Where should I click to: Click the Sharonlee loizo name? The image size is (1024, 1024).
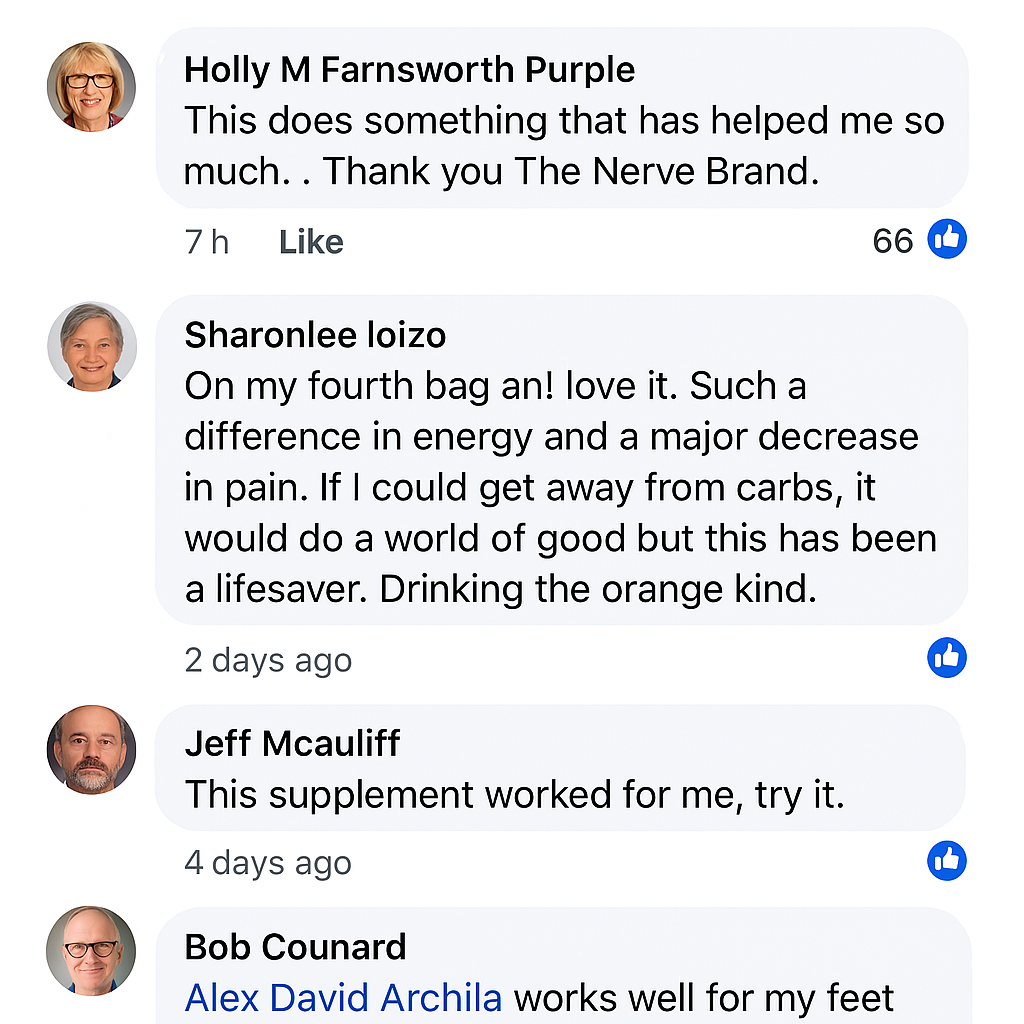(x=315, y=335)
